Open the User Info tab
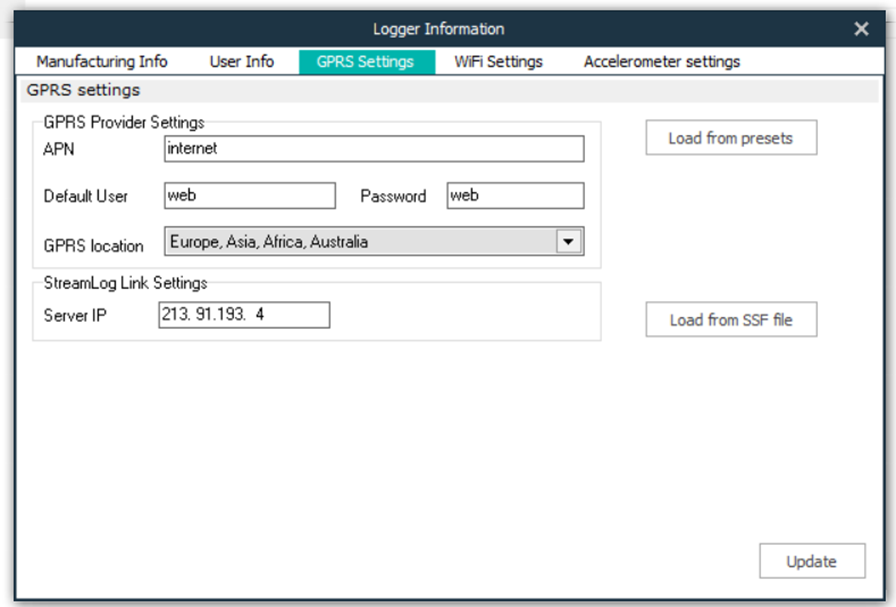The height and width of the screenshot is (607, 896). (241, 62)
